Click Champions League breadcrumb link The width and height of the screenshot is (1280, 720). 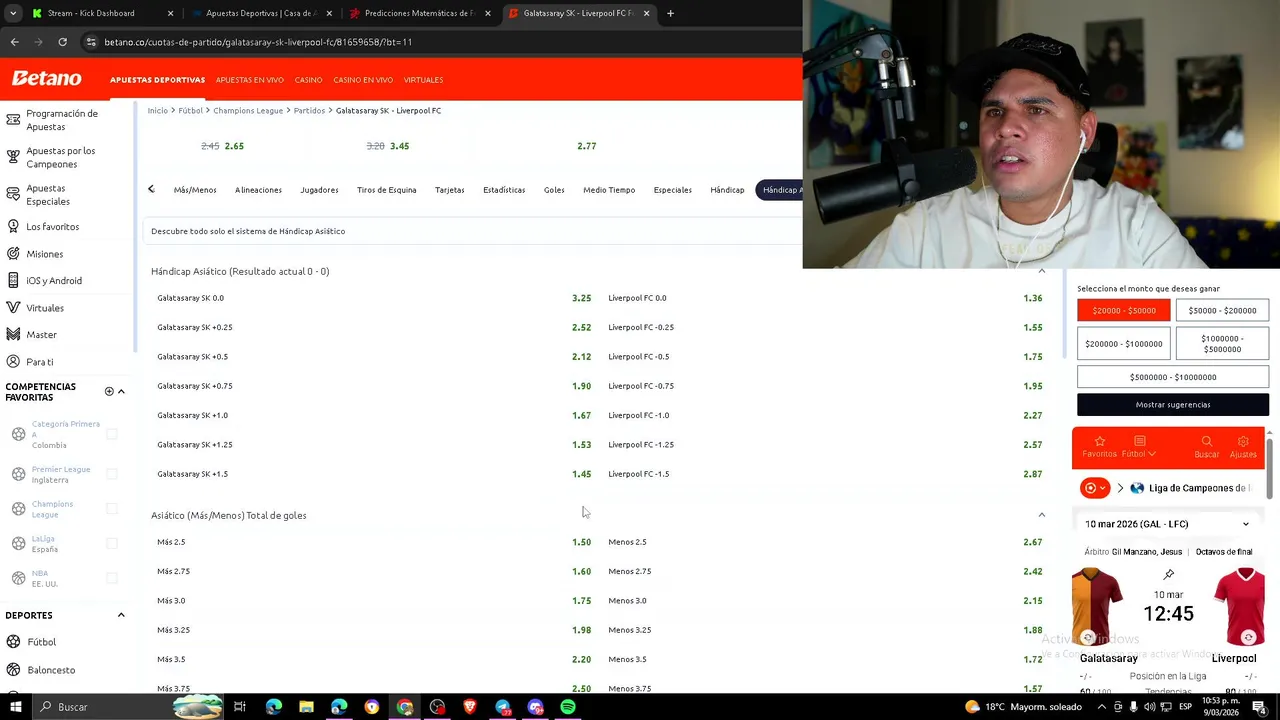pos(248,110)
